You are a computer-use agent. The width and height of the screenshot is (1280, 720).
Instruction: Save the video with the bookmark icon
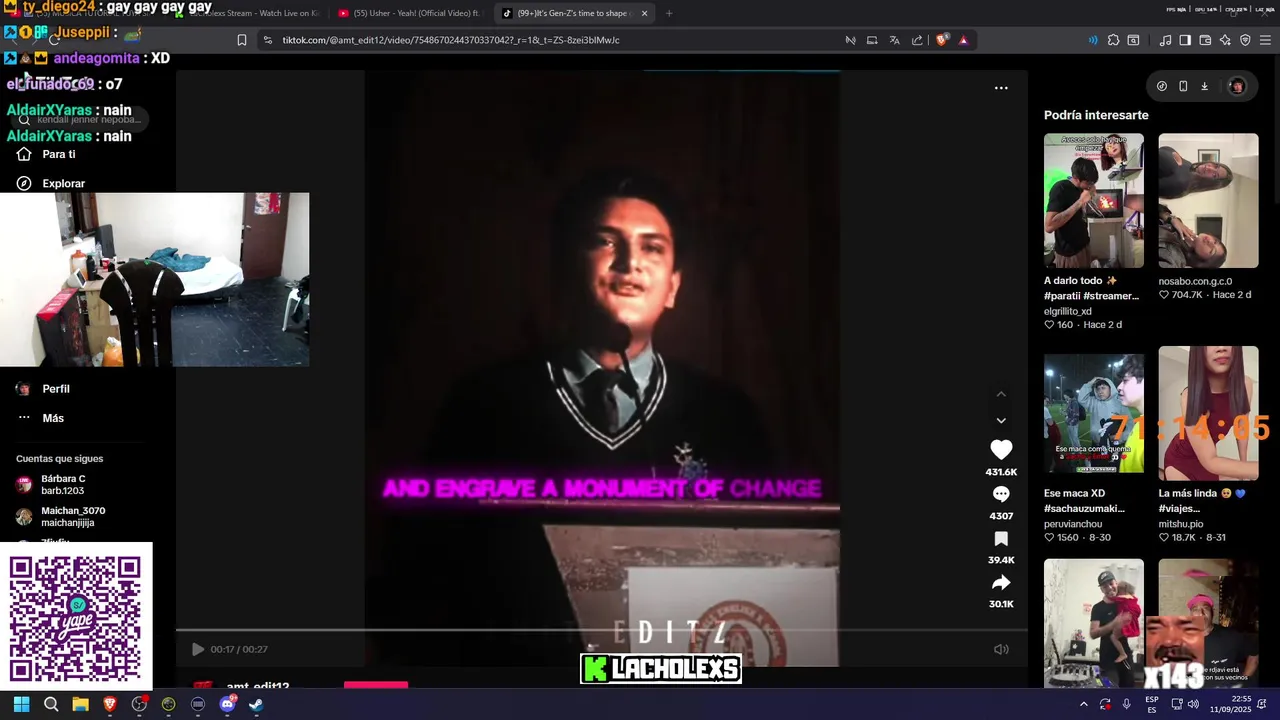(1001, 539)
